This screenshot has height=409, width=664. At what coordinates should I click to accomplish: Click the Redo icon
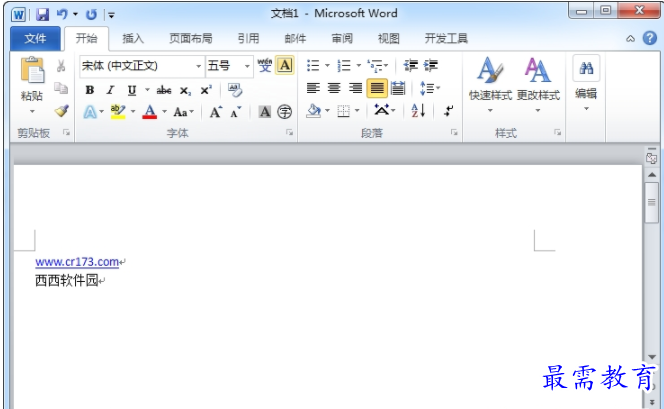(x=91, y=15)
